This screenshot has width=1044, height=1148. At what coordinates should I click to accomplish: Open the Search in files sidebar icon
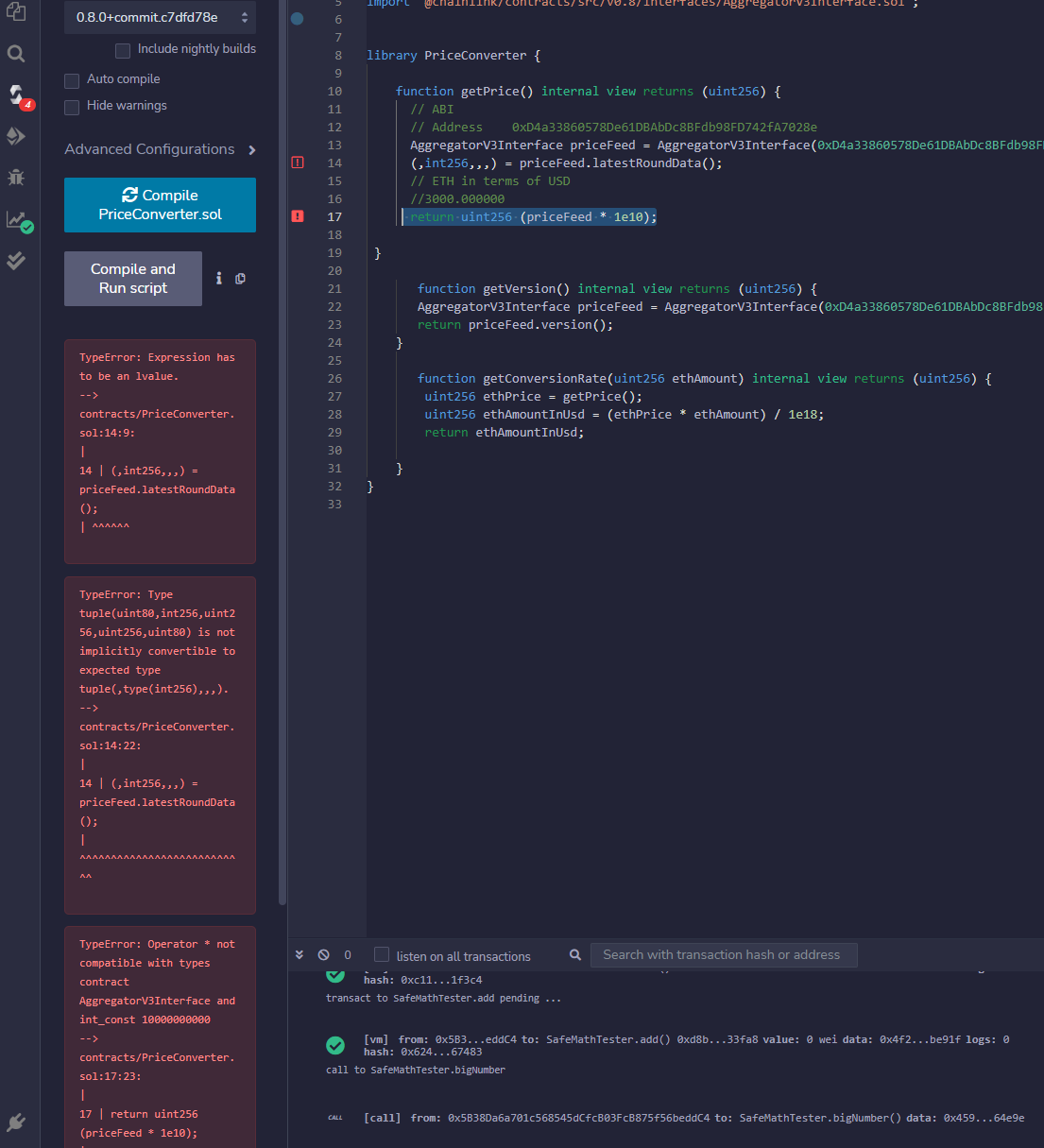click(x=16, y=54)
